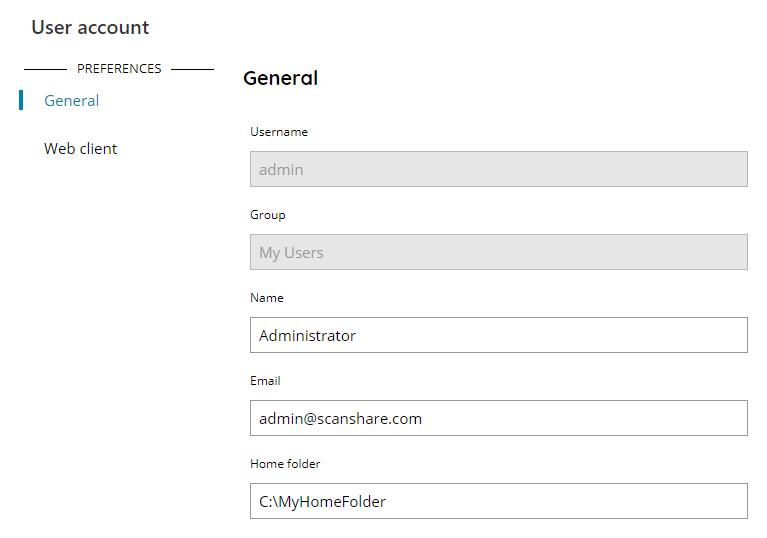This screenshot has height=538, width=767.
Task: Click the Home folder label
Action: pyautogui.click(x=285, y=464)
